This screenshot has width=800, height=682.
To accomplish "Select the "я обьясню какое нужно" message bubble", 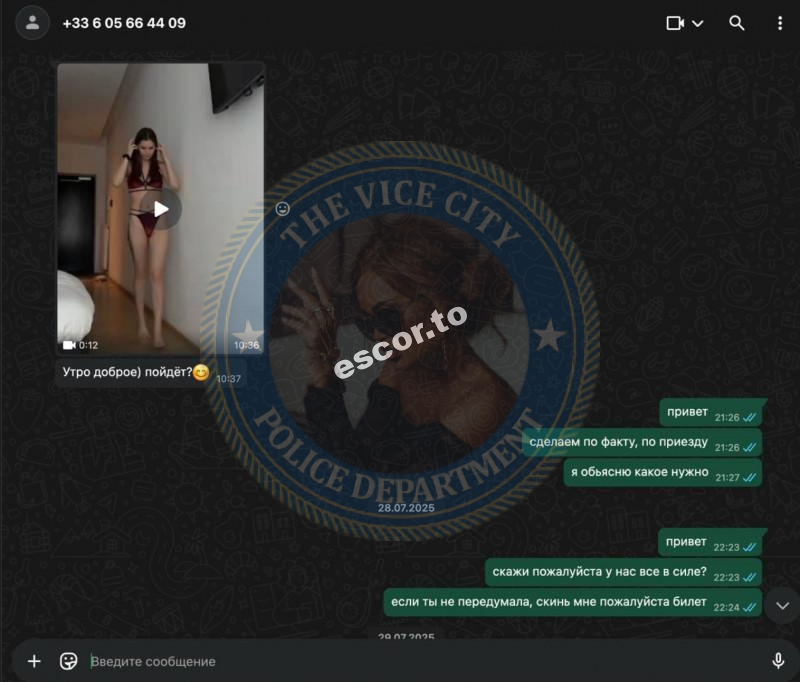I will (662, 472).
